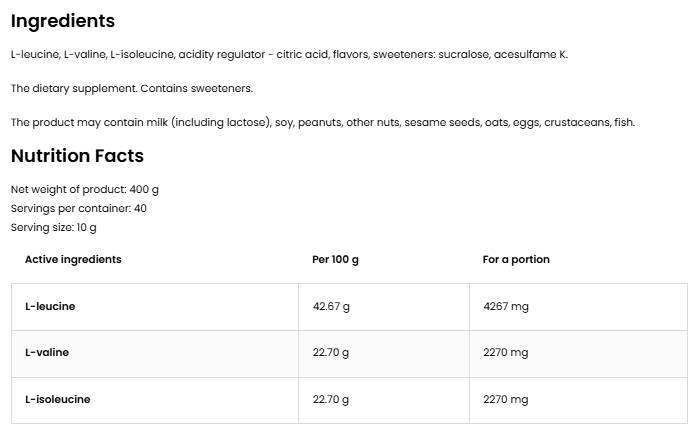The width and height of the screenshot is (698, 438).
Task: Click the L-isoleucine table row label
Action: coord(58,399)
